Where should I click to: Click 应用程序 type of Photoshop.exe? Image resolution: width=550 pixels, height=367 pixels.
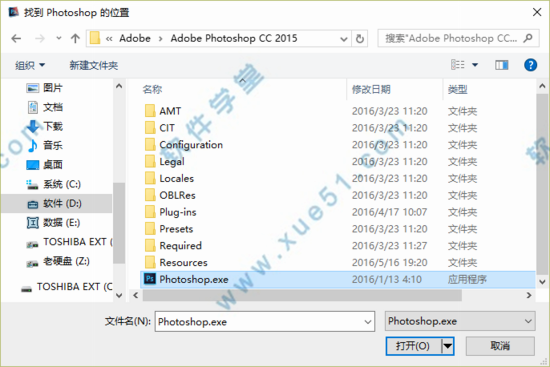[x=467, y=279]
